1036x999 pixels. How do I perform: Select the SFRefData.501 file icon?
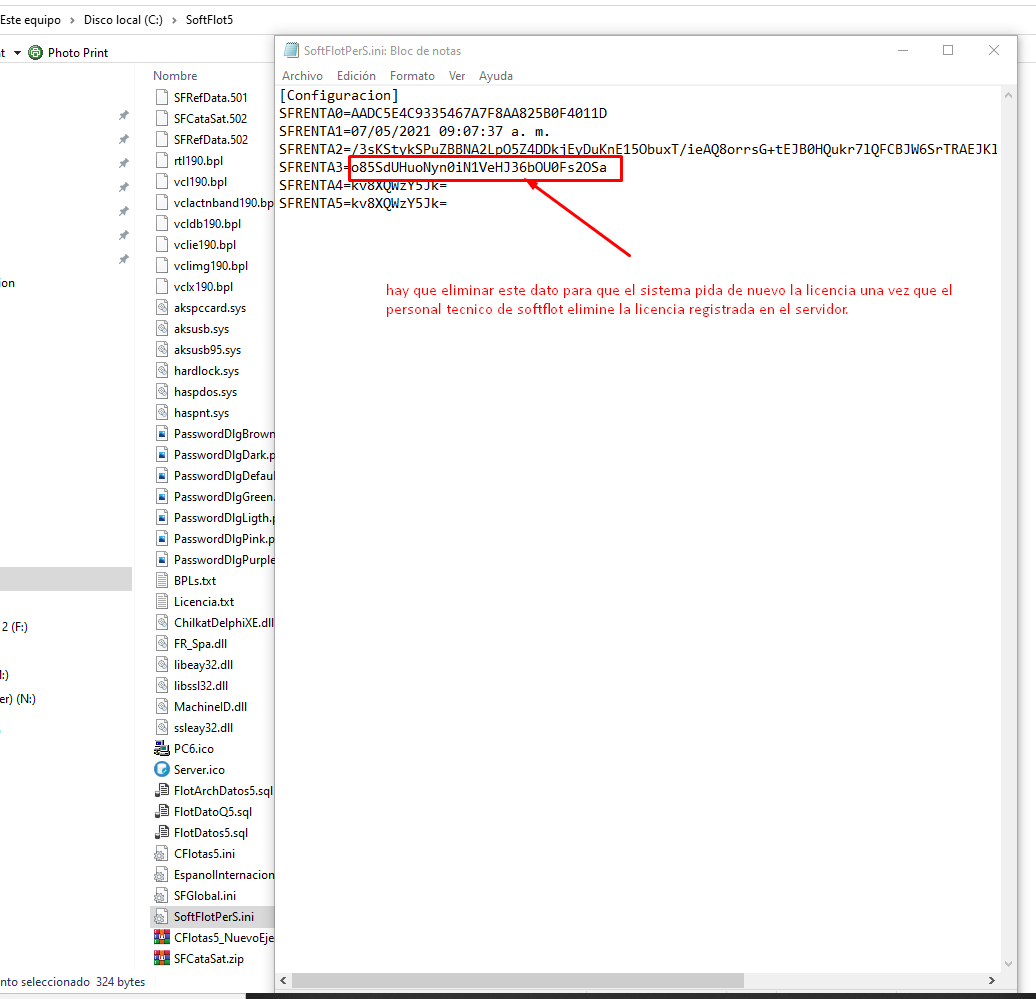(x=162, y=97)
